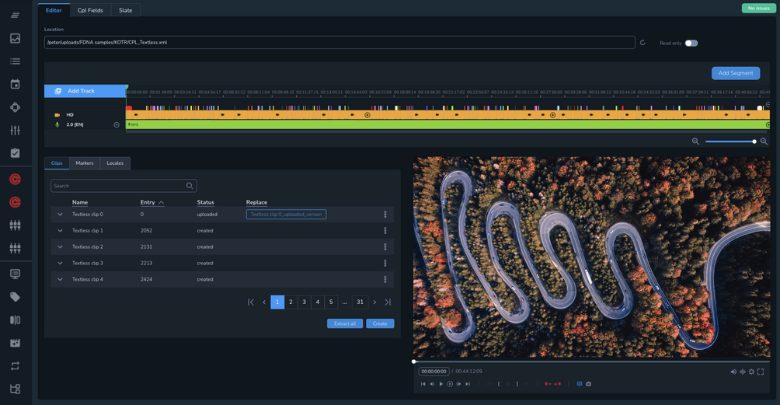The width and height of the screenshot is (780, 405).
Task: Click the zoom-out magnifier under the timeline
Action: click(695, 142)
